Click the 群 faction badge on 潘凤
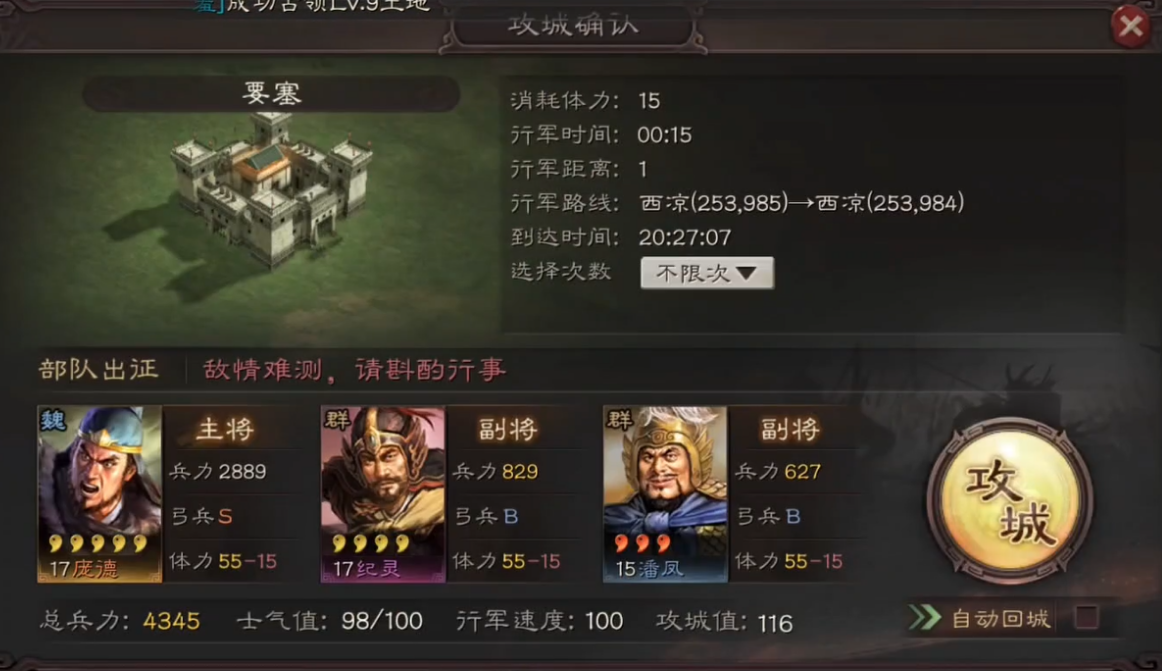Viewport: 1162px width, 671px height. pyautogui.click(x=620, y=420)
